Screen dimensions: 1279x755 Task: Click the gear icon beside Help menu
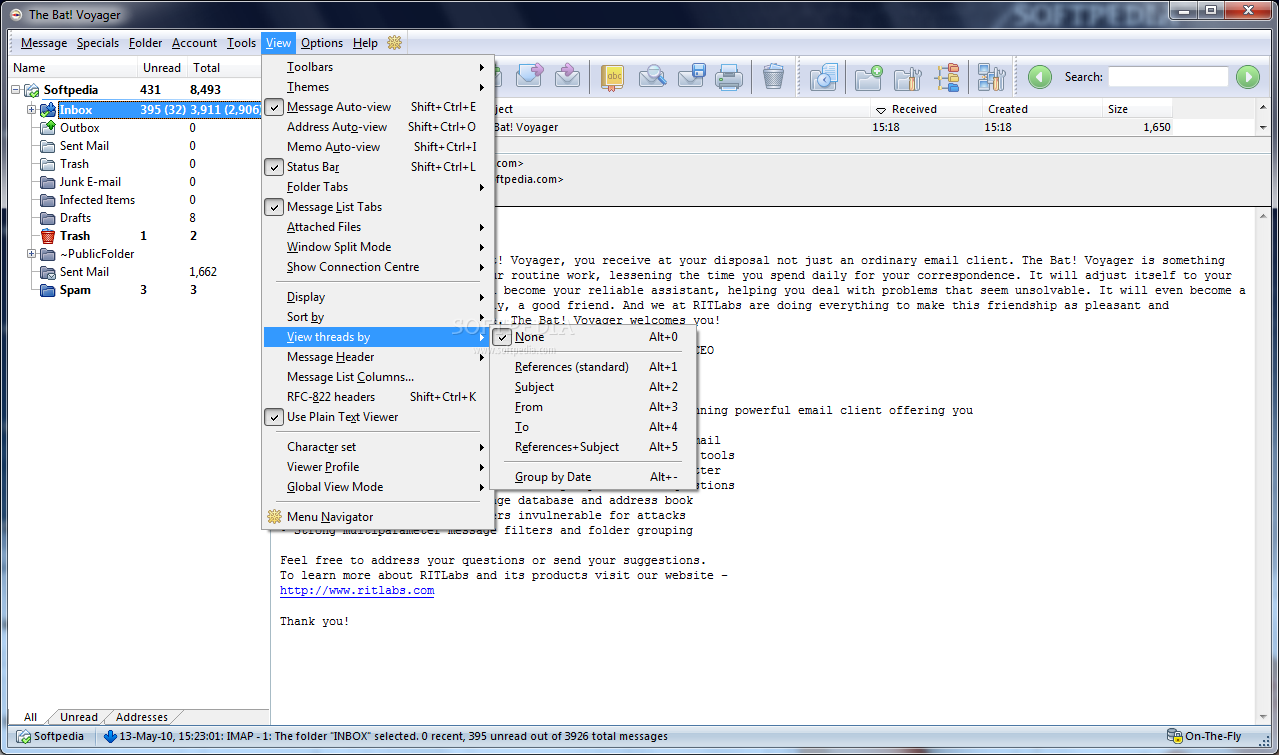[x=395, y=43]
